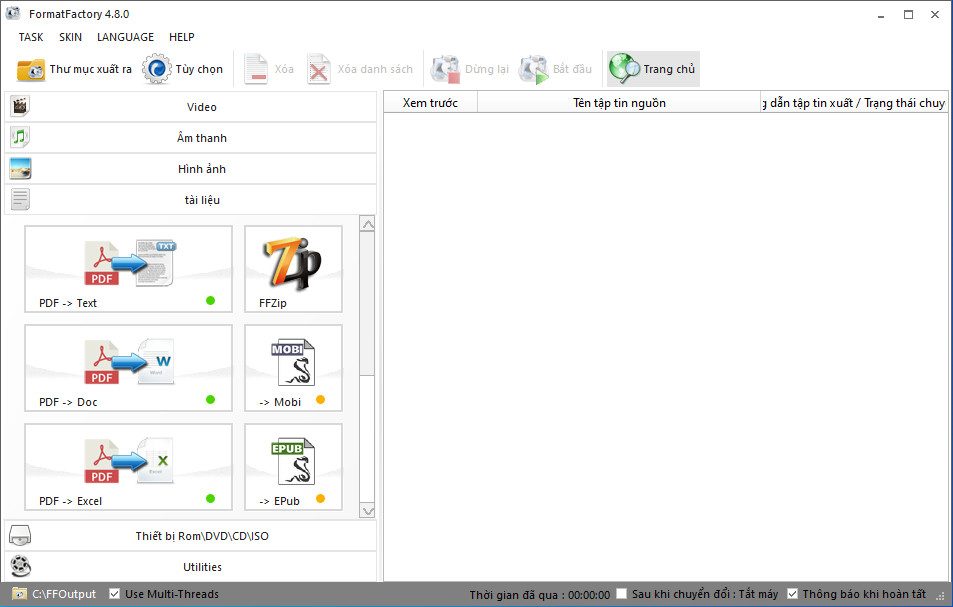
Task: Expand the Hình ảnh category
Action: click(x=190, y=169)
